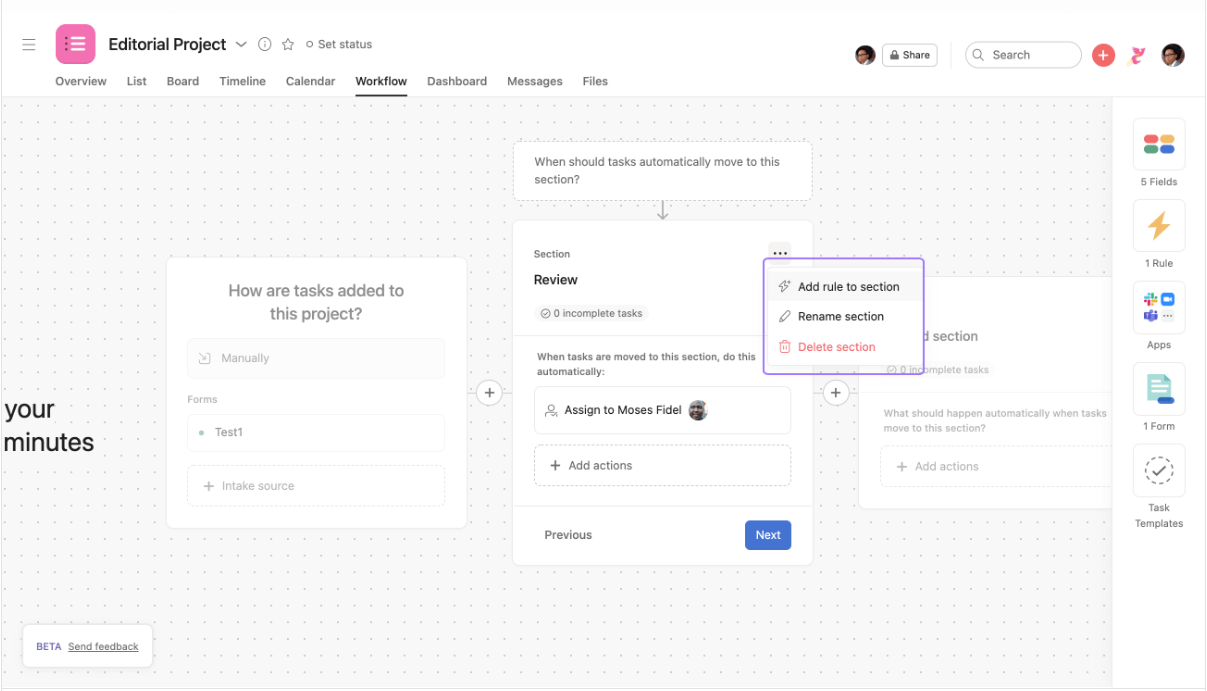Image resolution: width=1207 pixels, height=691 pixels.
Task: Click the Search field
Action: (1022, 55)
